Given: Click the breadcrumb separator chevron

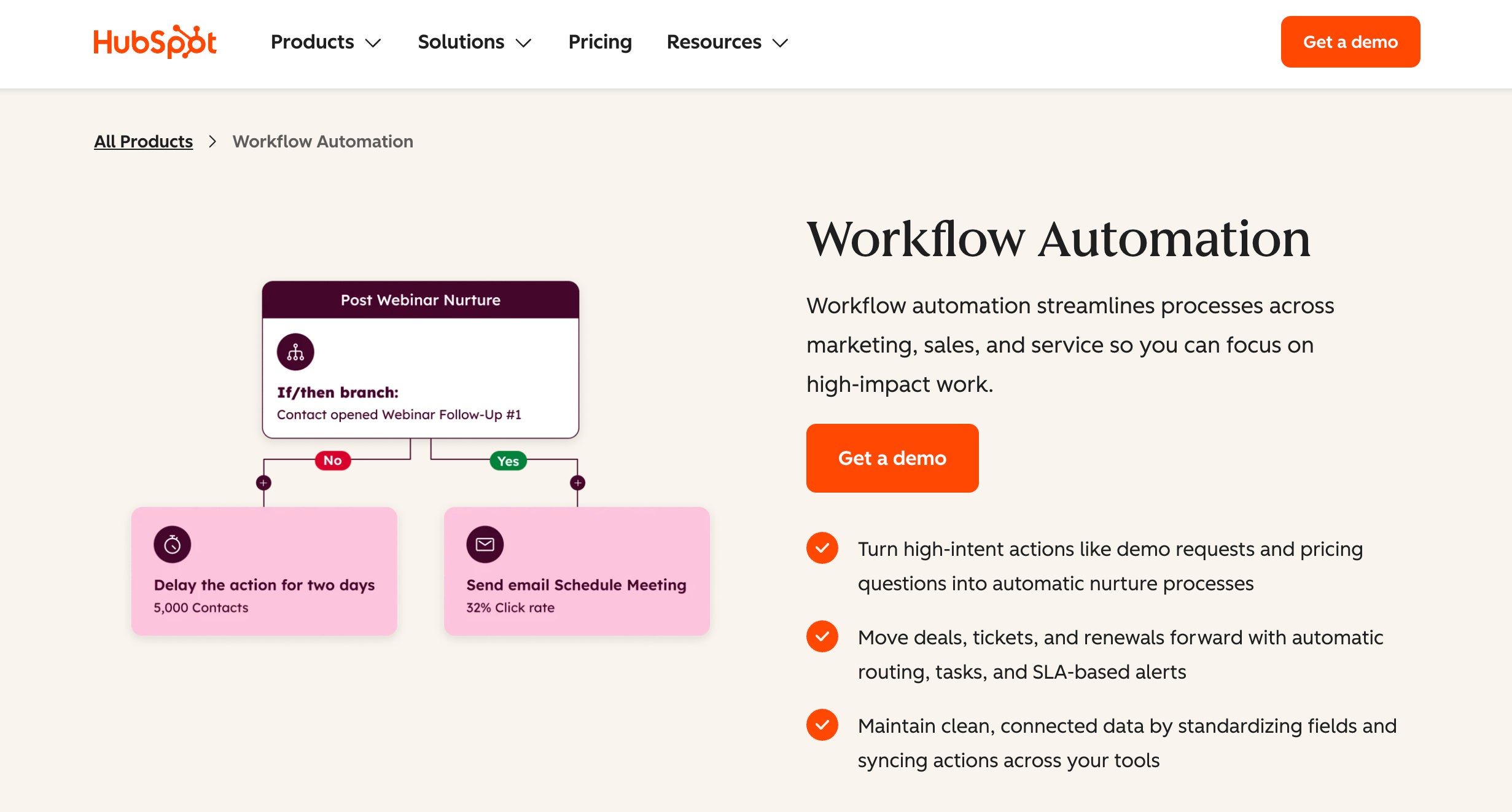Looking at the screenshot, I should (x=212, y=141).
